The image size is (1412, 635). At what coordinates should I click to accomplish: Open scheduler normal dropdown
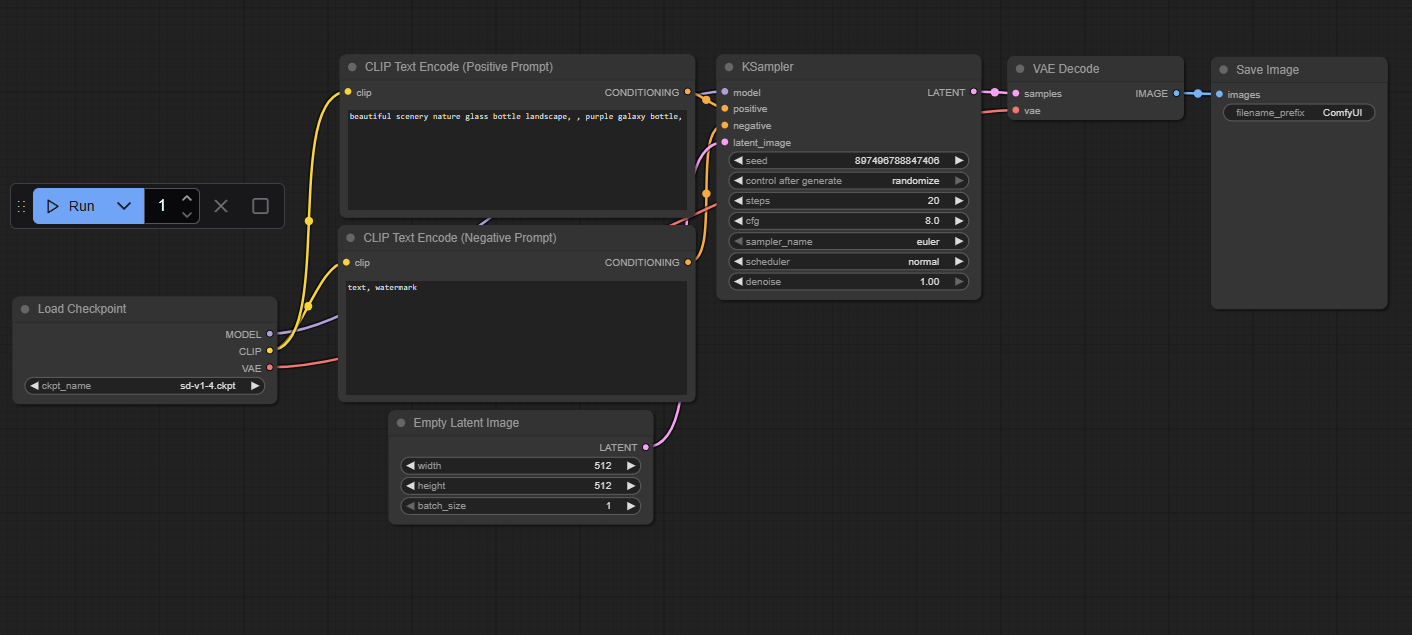[x=849, y=262]
